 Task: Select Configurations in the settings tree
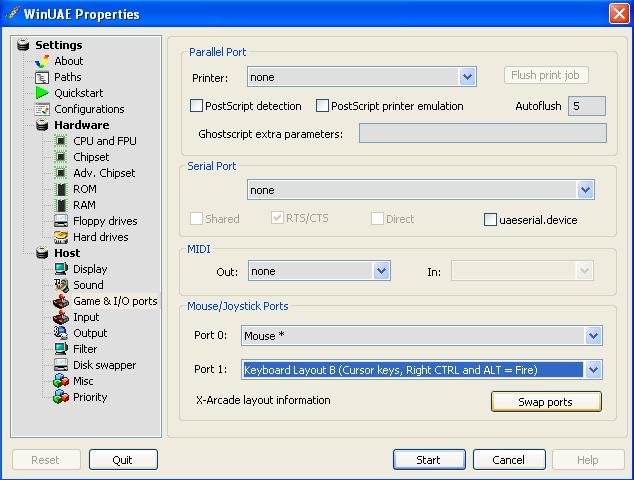(89, 109)
